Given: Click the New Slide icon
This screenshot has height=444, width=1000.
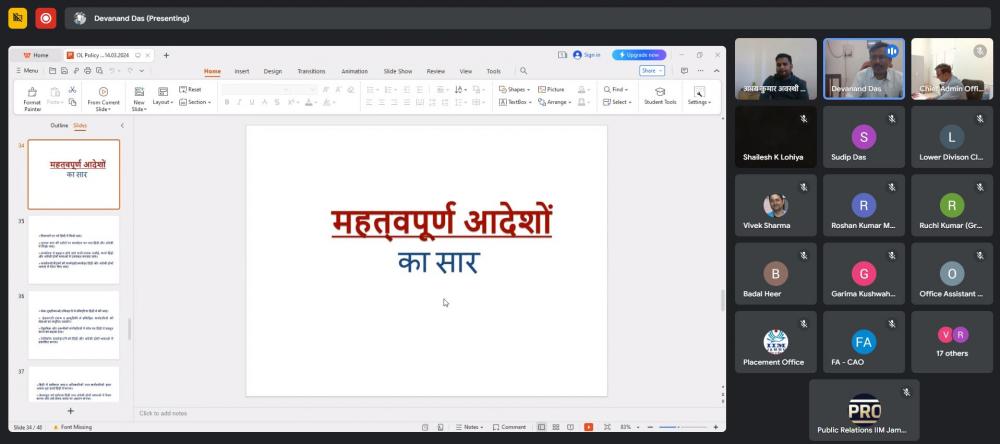Looking at the screenshot, I should coord(139,92).
